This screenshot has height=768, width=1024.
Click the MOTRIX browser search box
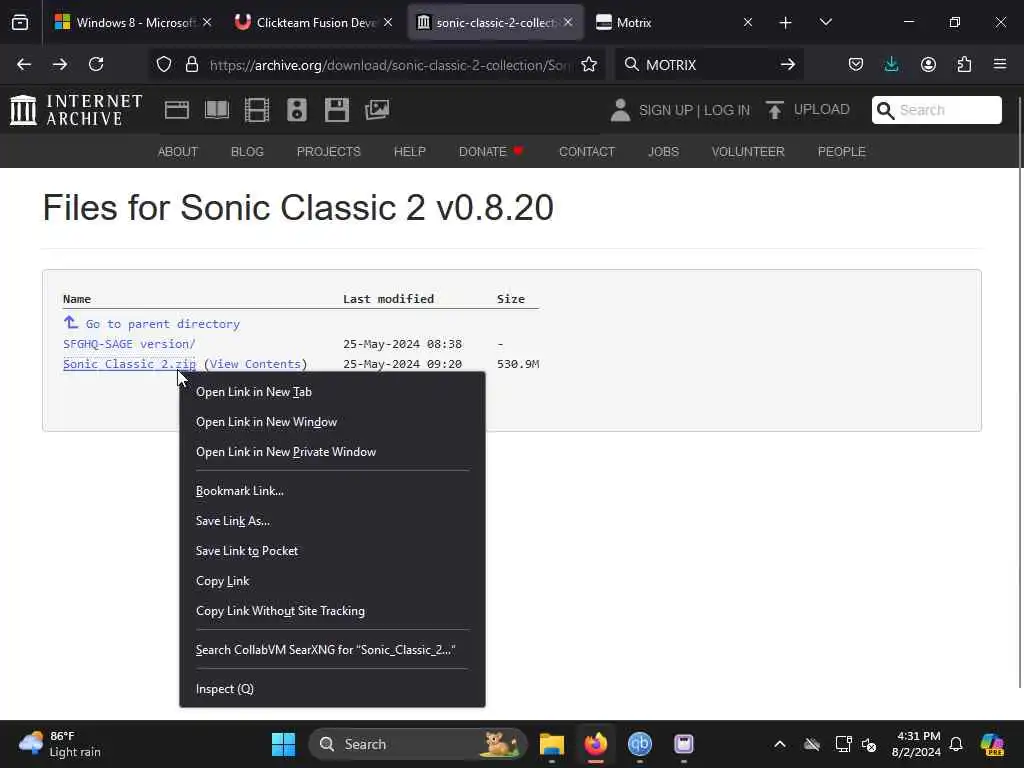click(x=709, y=65)
